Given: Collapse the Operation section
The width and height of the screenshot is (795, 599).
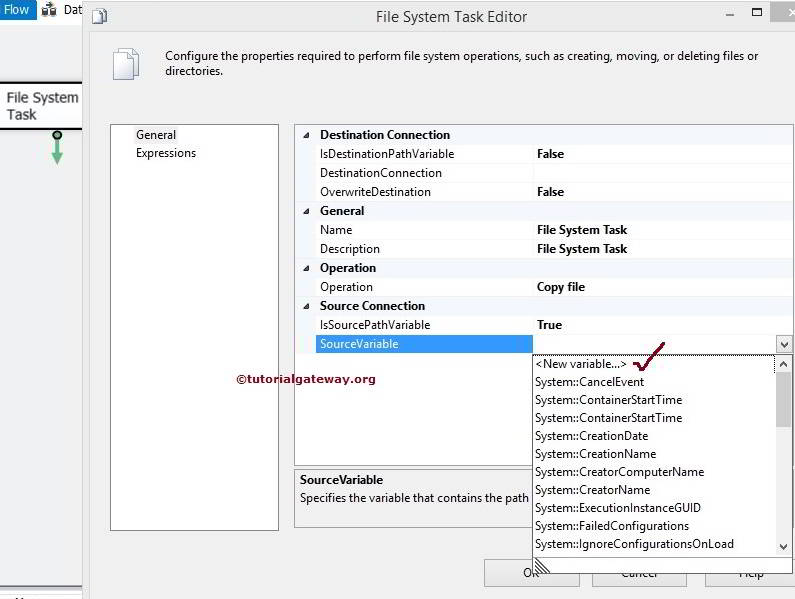Looking at the screenshot, I should (x=306, y=268).
